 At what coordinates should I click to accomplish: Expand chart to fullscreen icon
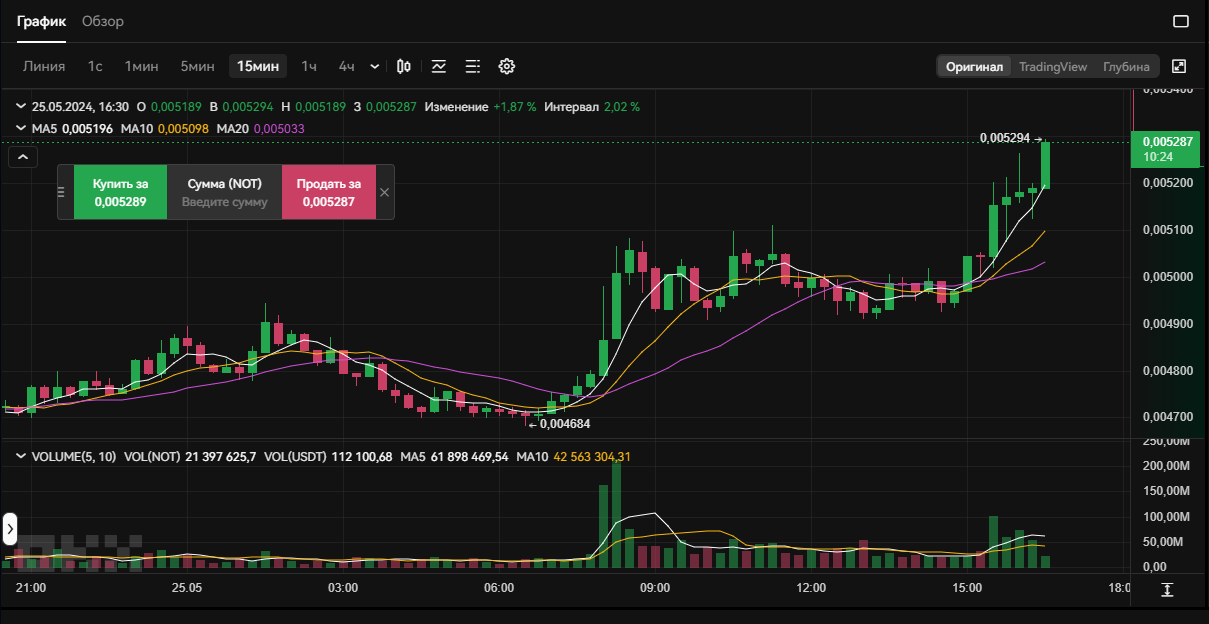(1179, 66)
